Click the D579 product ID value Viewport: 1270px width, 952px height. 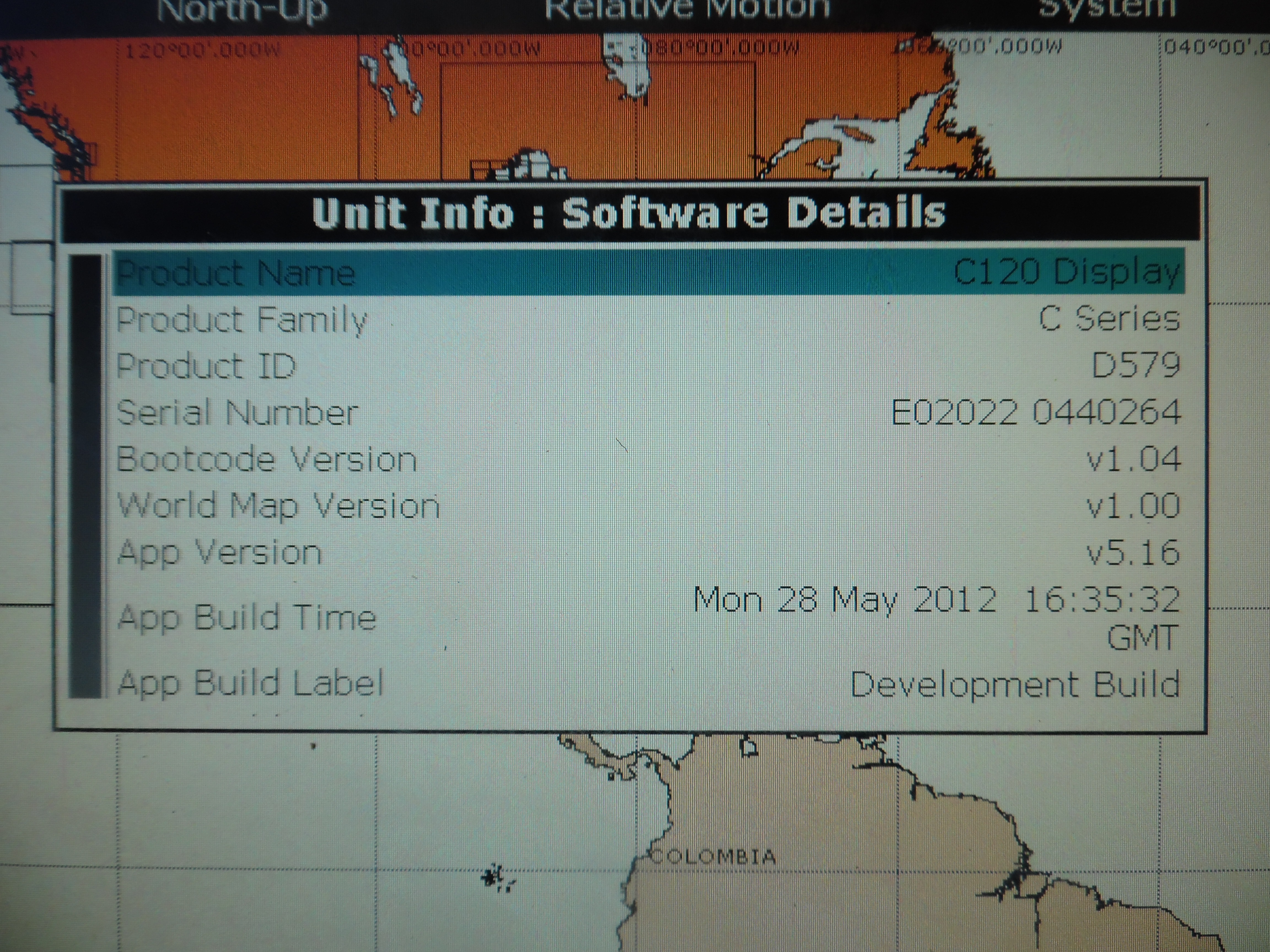tap(1136, 365)
